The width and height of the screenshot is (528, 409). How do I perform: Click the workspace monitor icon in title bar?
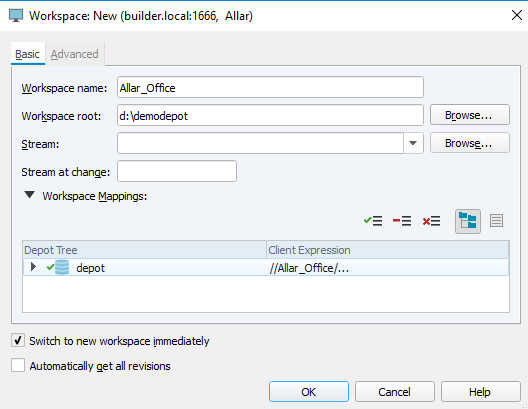(x=16, y=15)
